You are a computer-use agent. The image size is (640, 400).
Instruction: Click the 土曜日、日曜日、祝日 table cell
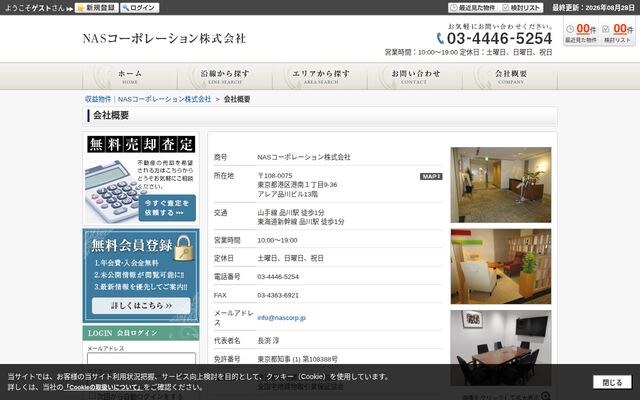pos(290,258)
